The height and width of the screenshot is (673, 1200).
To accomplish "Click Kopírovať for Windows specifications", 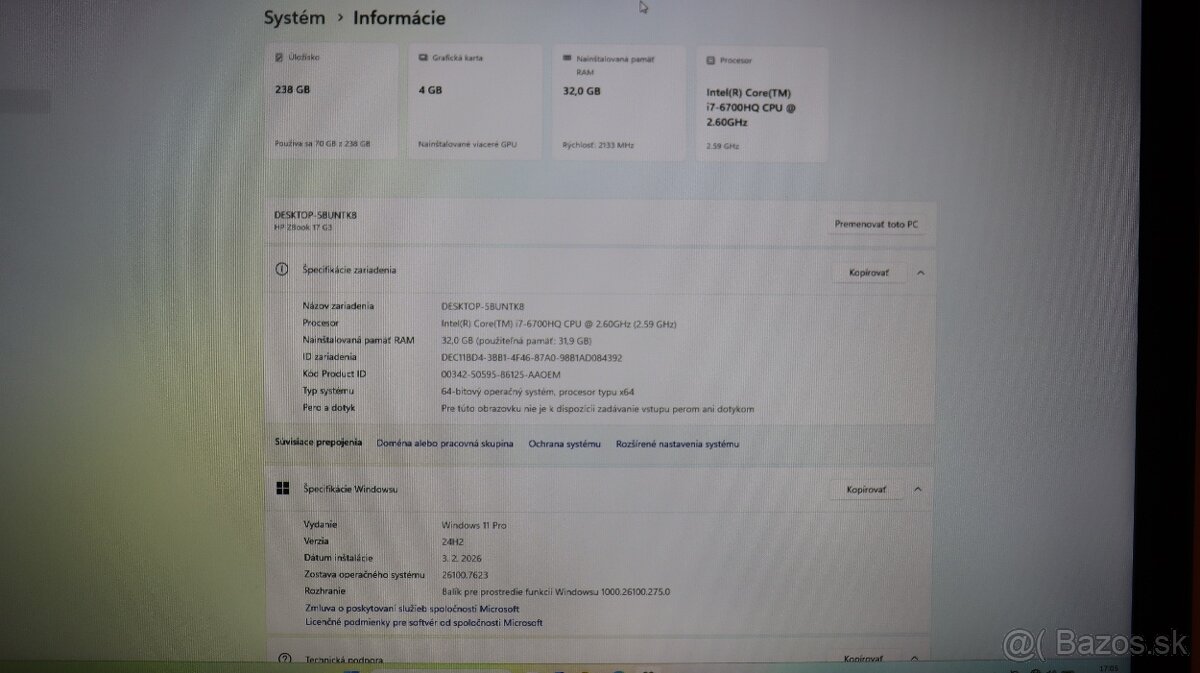I will pos(866,489).
